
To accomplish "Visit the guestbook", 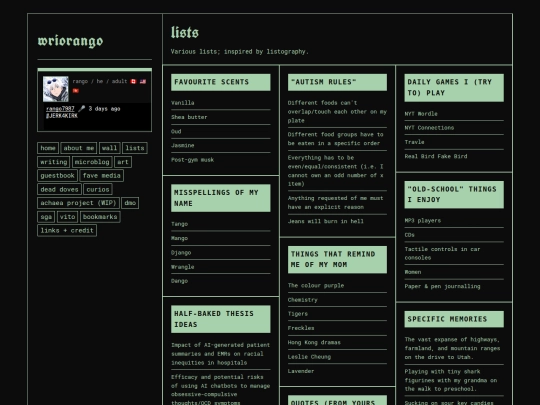I will [x=58, y=176].
